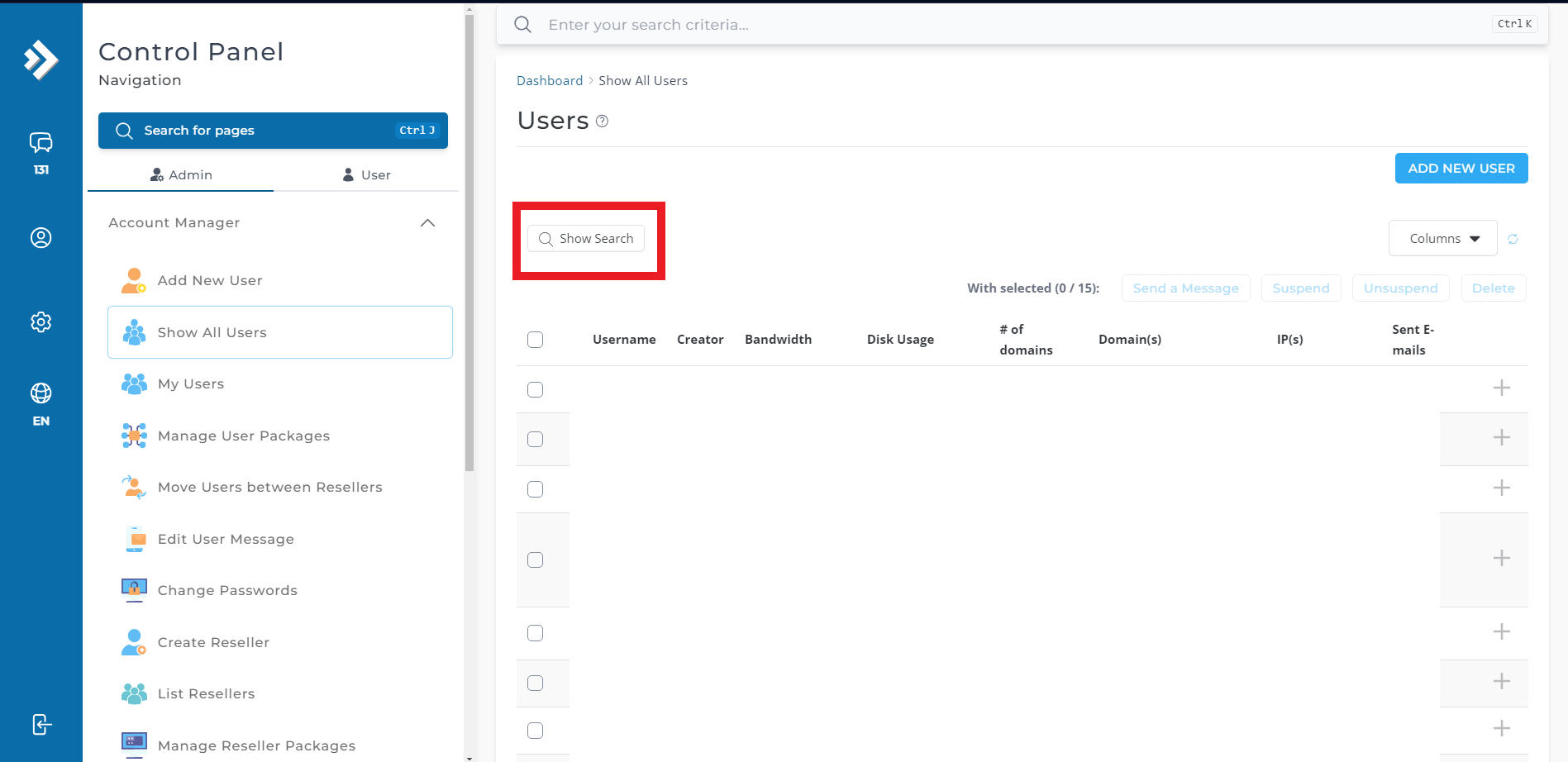
Task: Expand the fourth user row with plus icon
Action: [1502, 558]
